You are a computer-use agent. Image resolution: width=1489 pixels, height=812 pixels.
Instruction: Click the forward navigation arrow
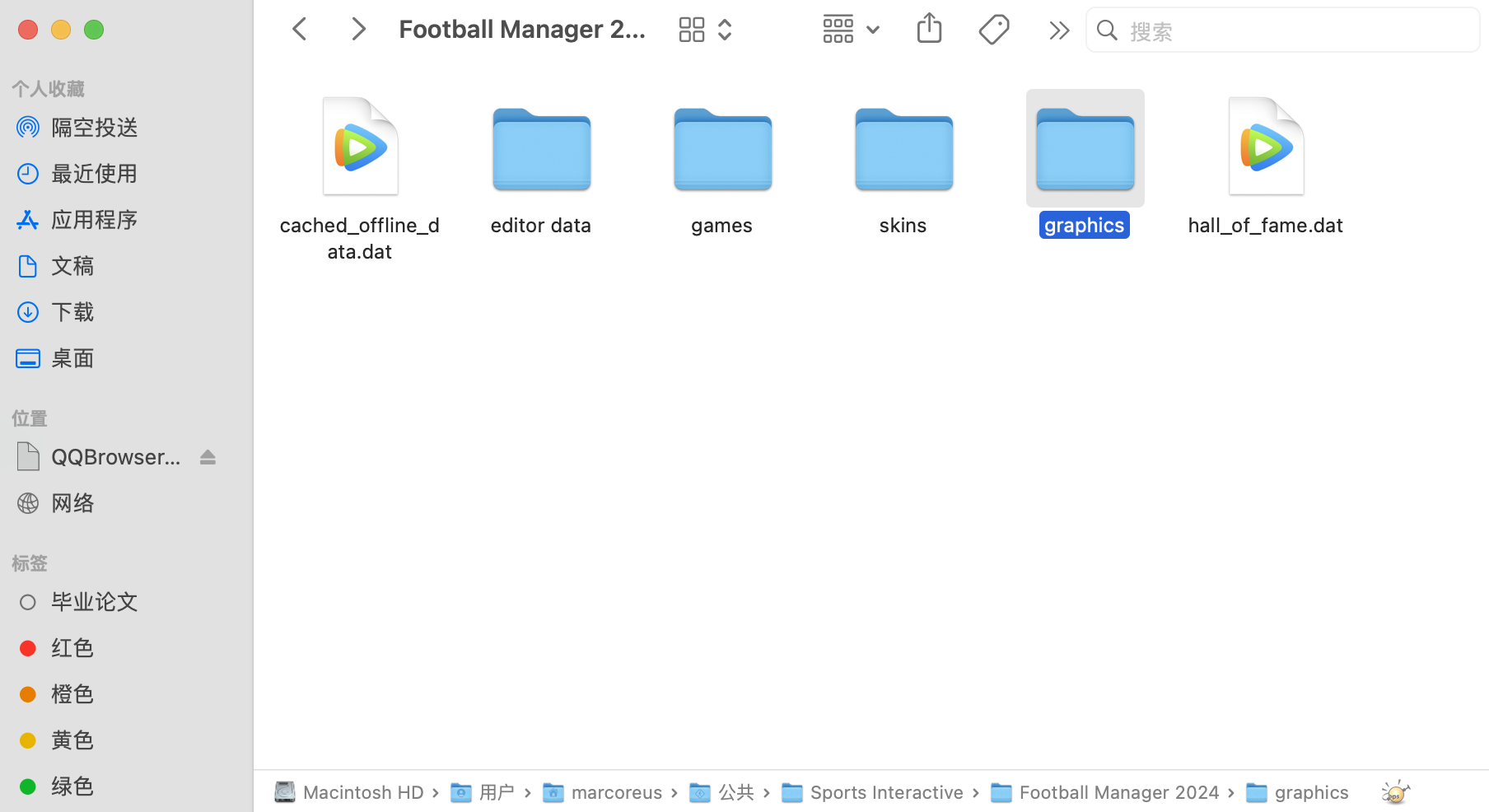point(357,30)
